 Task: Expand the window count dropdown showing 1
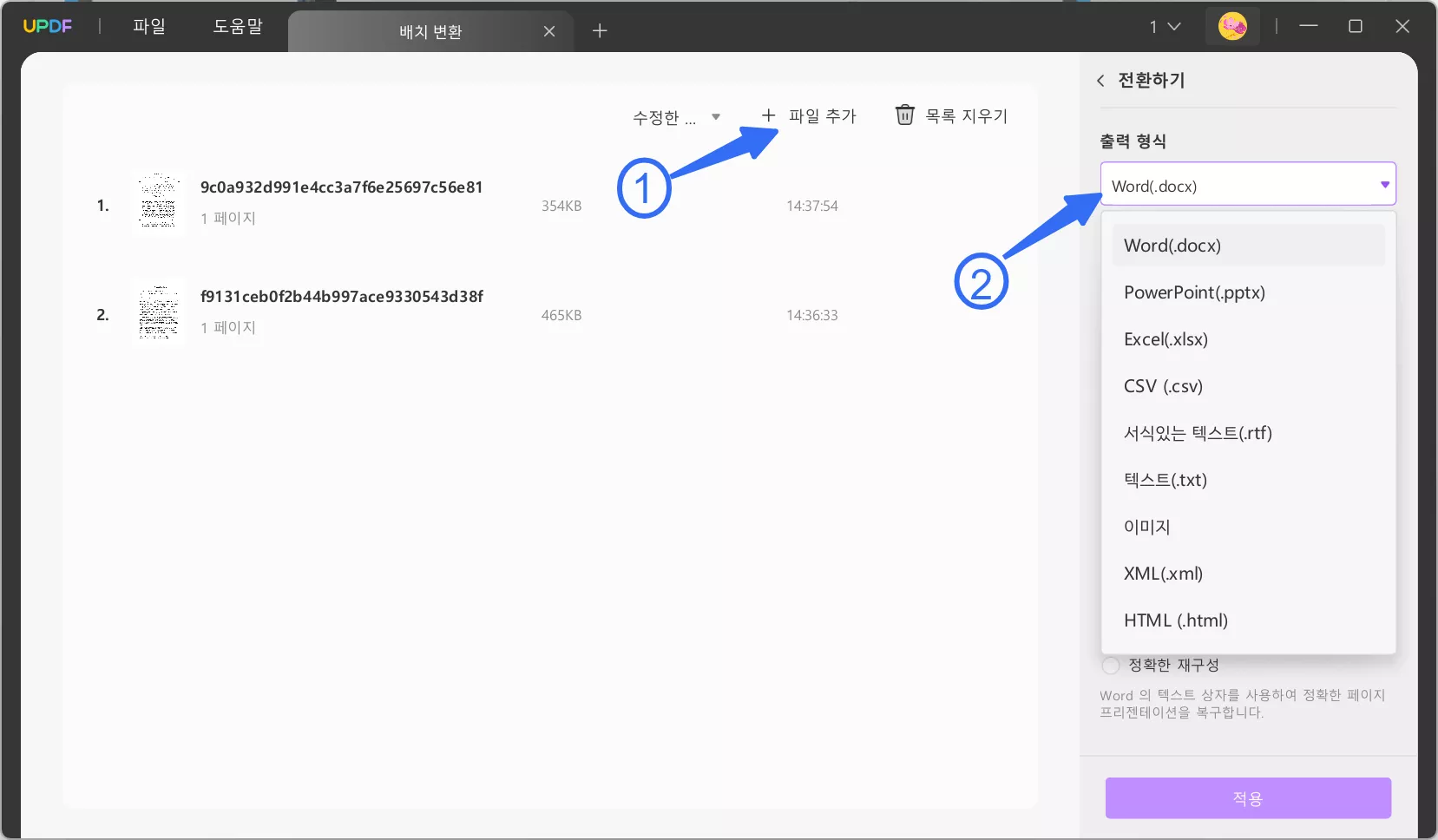point(1166,27)
